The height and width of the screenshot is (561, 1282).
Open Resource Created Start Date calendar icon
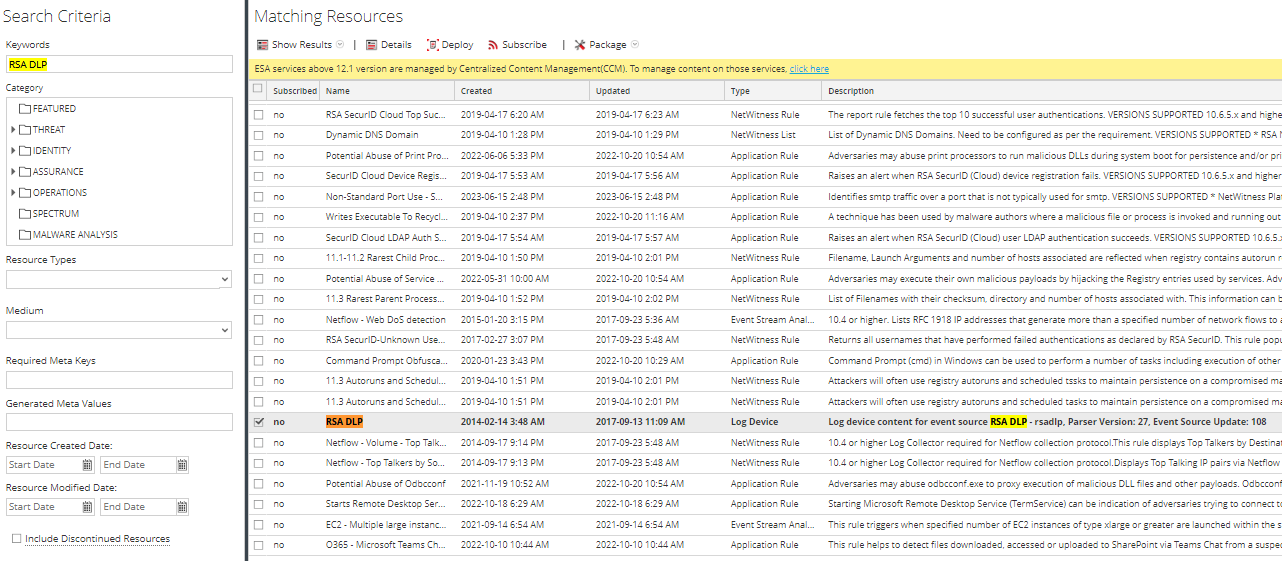pos(88,465)
